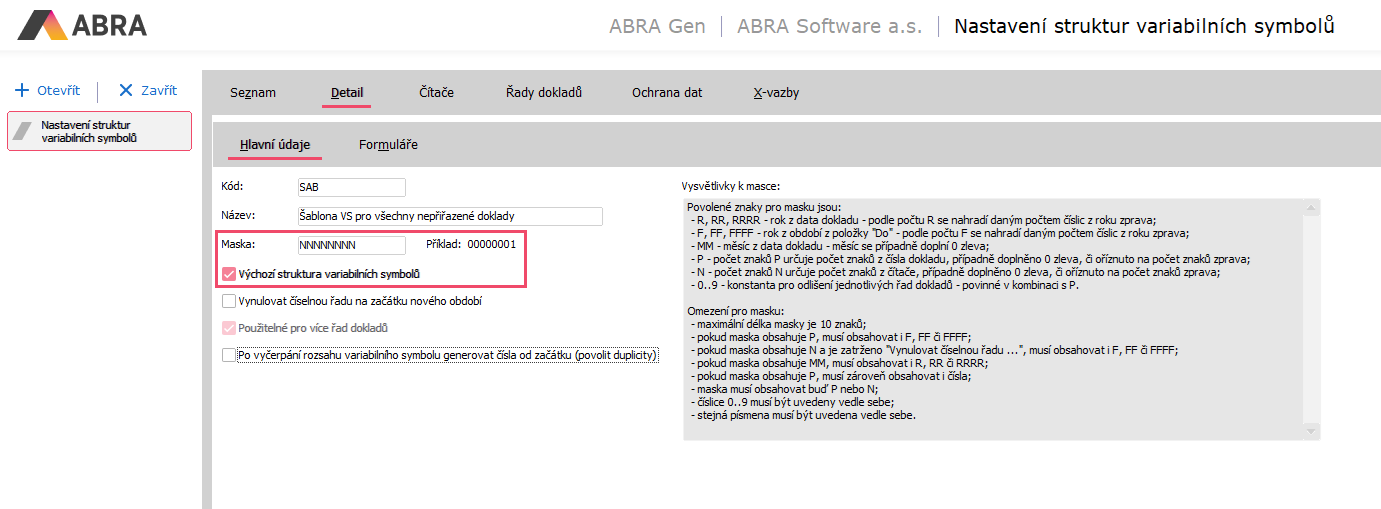The image size is (1381, 509).
Task: Click the Název text field
Action: click(x=449, y=216)
